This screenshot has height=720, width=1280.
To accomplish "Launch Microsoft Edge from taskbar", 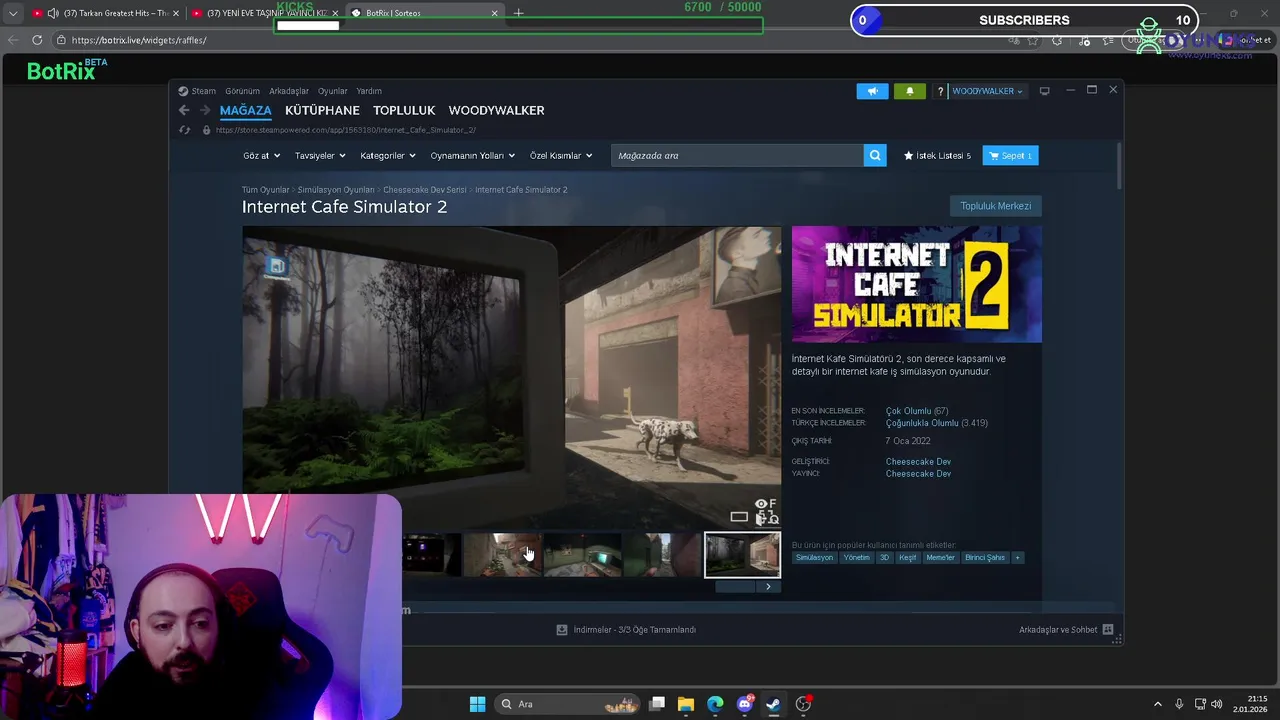I will coord(715,704).
